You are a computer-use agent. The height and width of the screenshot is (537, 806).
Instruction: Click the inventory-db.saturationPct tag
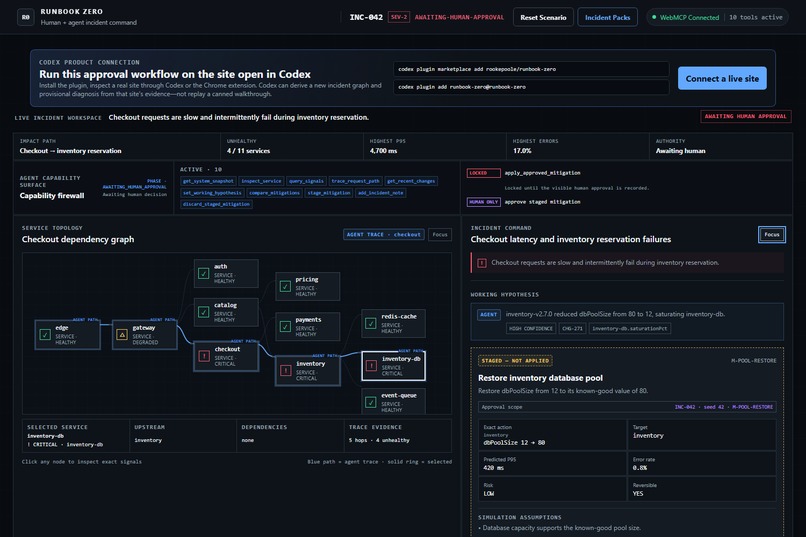point(630,328)
